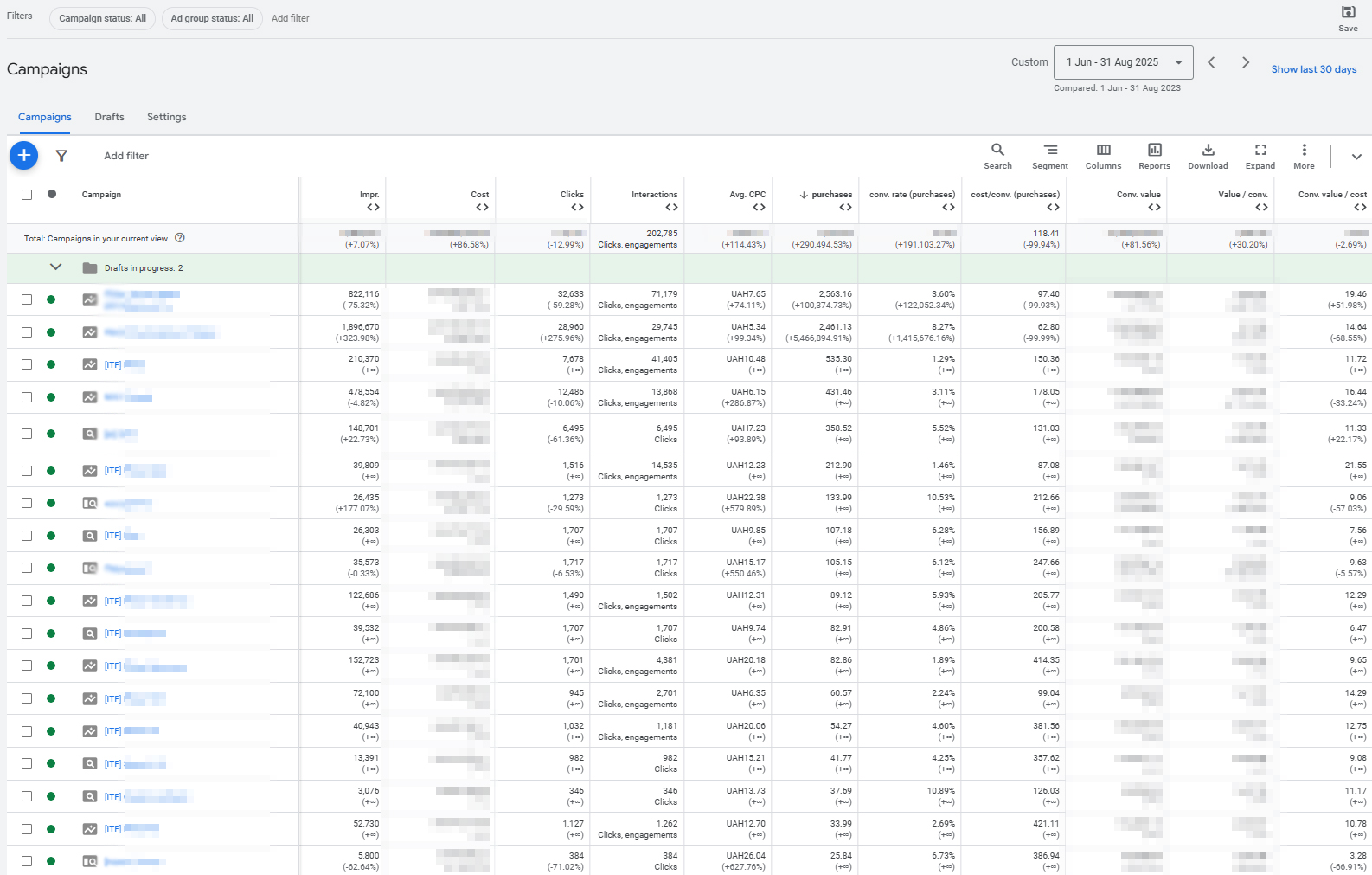Collapse the Drafts in progress row
1372x875 pixels.
coord(56,267)
